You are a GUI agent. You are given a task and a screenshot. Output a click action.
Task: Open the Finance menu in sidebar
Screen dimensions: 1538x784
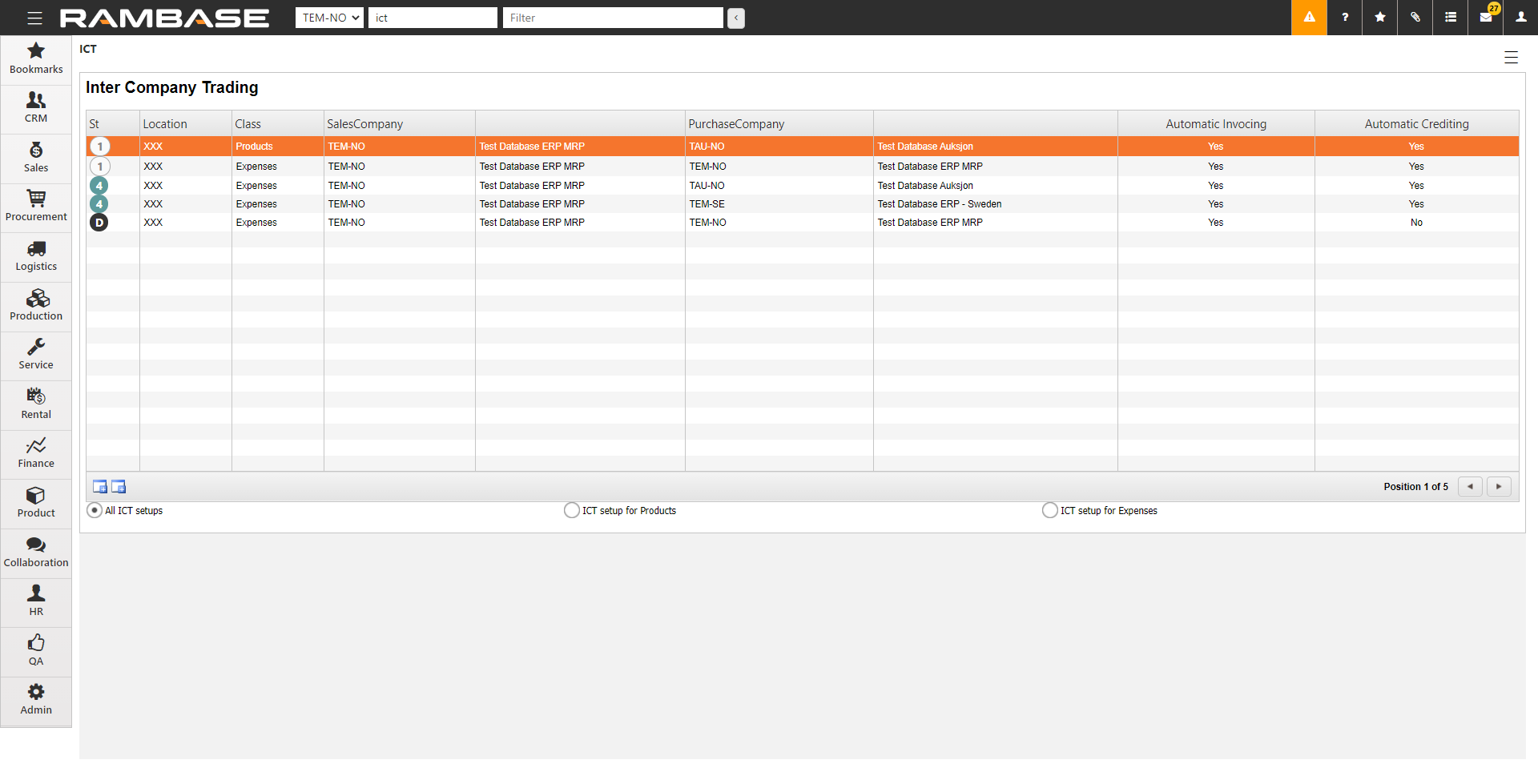click(36, 453)
